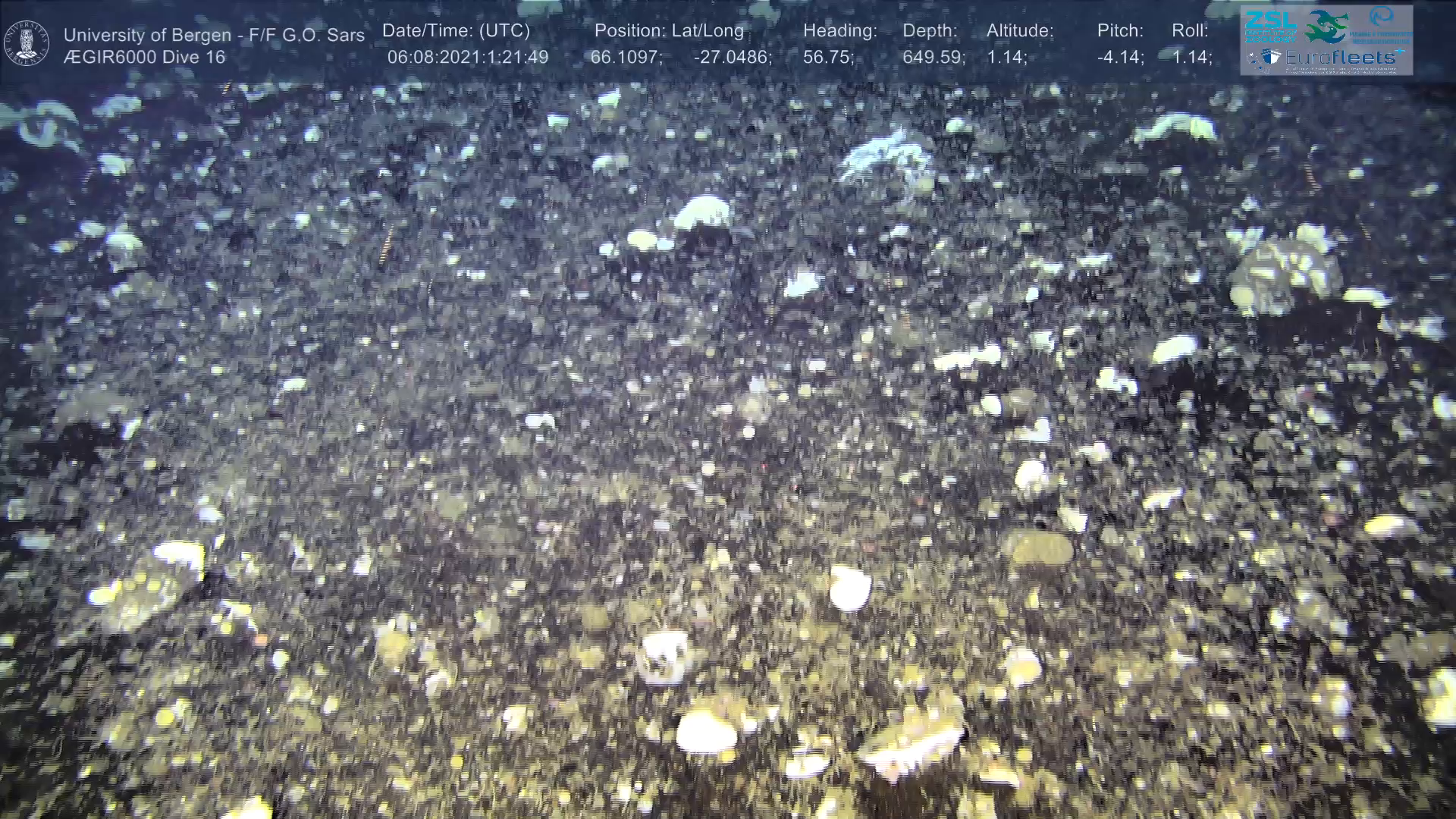Screen dimensions: 1456x819
Task: Click the ÆGIR6000 Dive 16 label
Action: point(144,58)
